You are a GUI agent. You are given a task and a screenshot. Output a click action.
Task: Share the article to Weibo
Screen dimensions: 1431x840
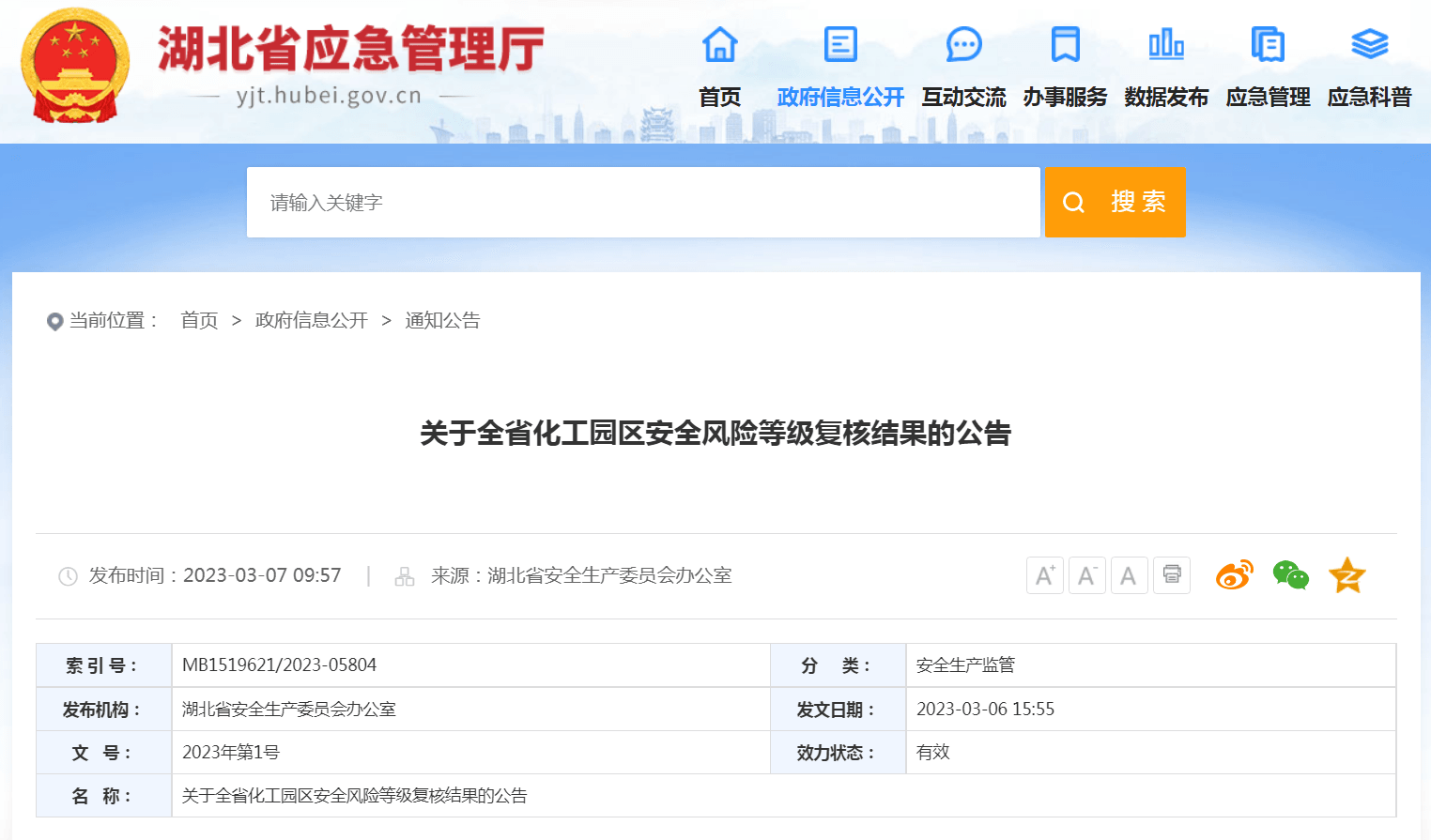[x=1234, y=575]
